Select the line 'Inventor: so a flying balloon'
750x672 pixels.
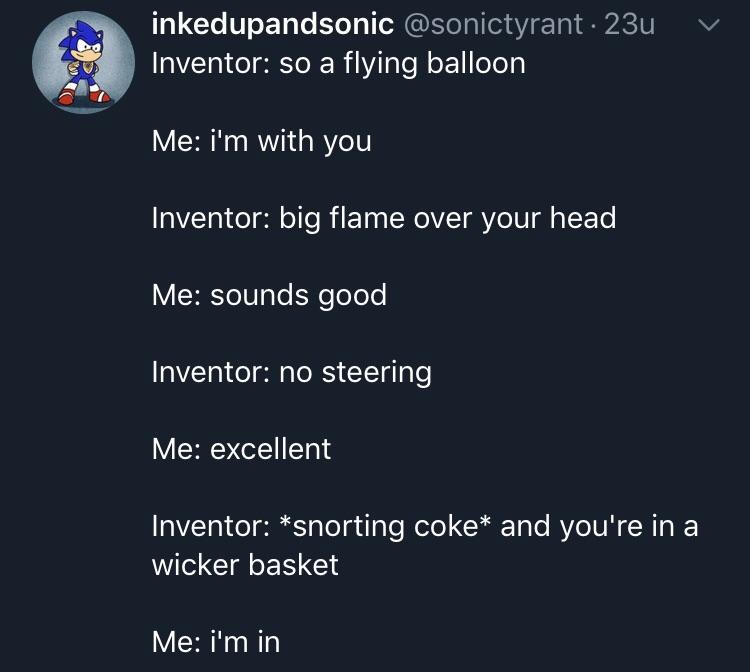coord(339,64)
